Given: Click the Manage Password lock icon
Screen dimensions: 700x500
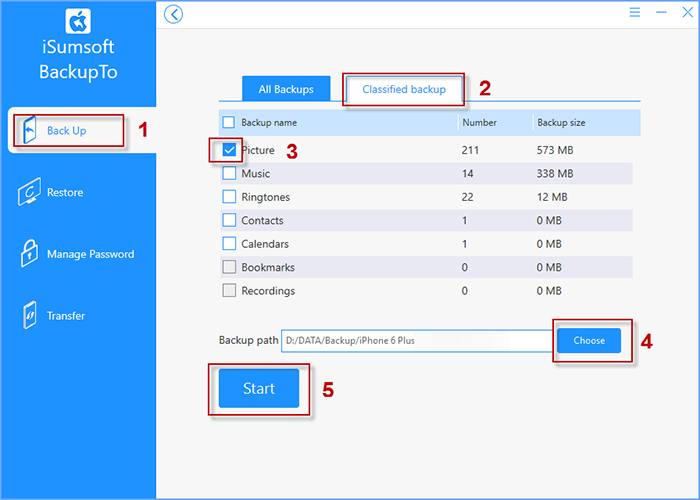Looking at the screenshot, I should point(29,254).
